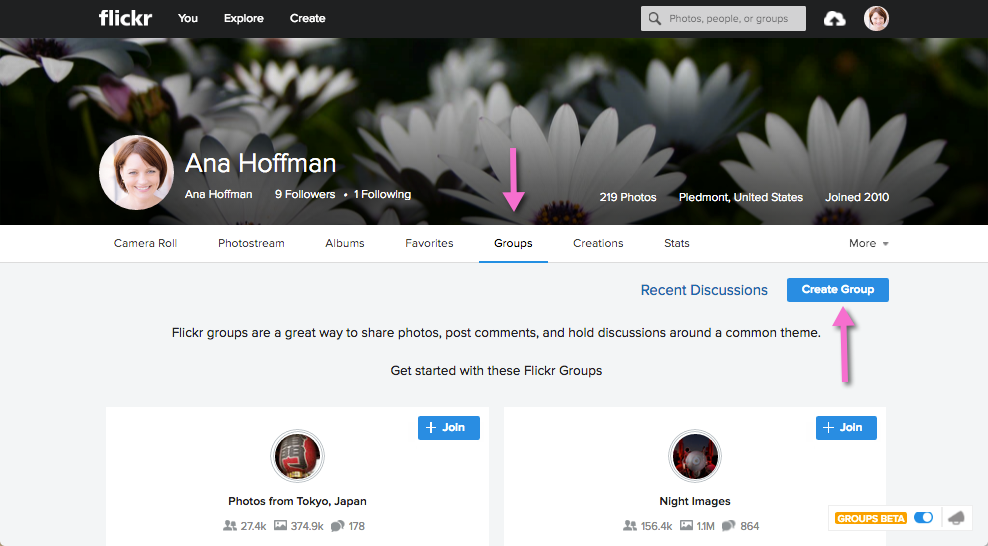Open 9 Followers list
The height and width of the screenshot is (546, 988).
point(305,195)
